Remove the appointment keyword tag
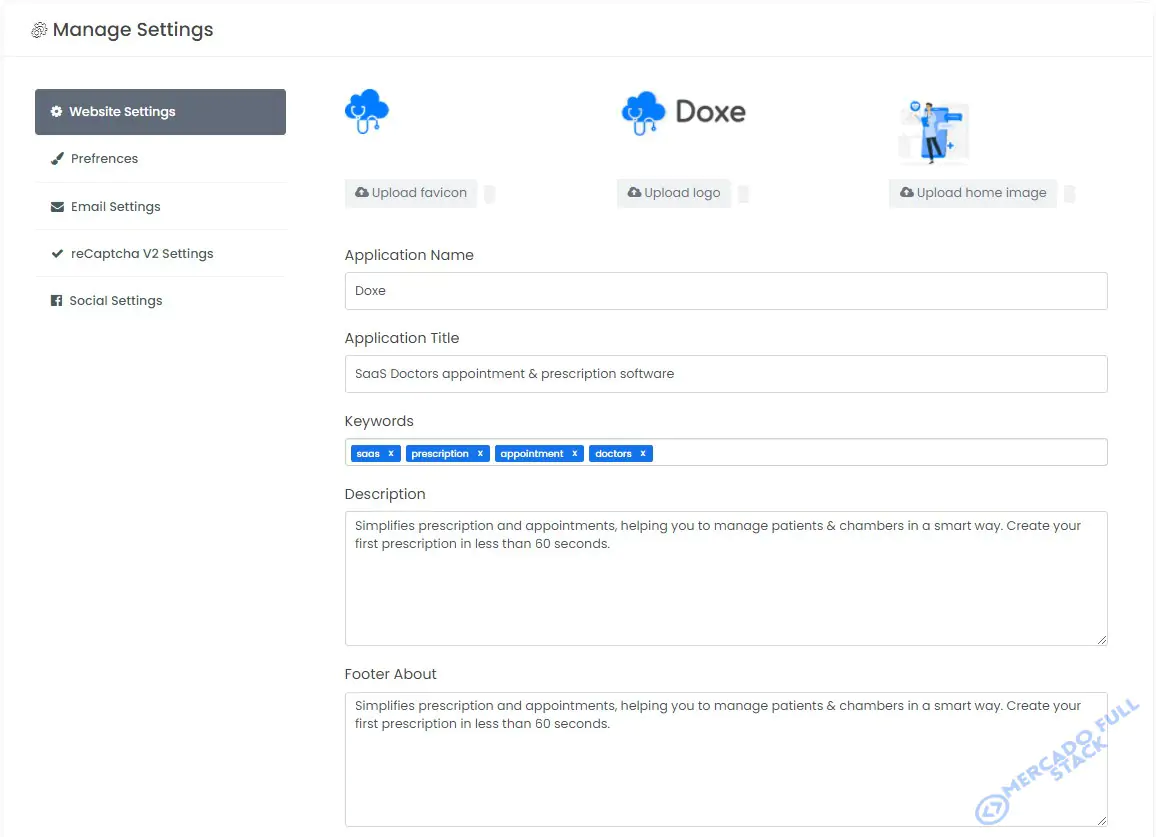Image resolution: width=1156 pixels, height=837 pixels. click(x=574, y=454)
